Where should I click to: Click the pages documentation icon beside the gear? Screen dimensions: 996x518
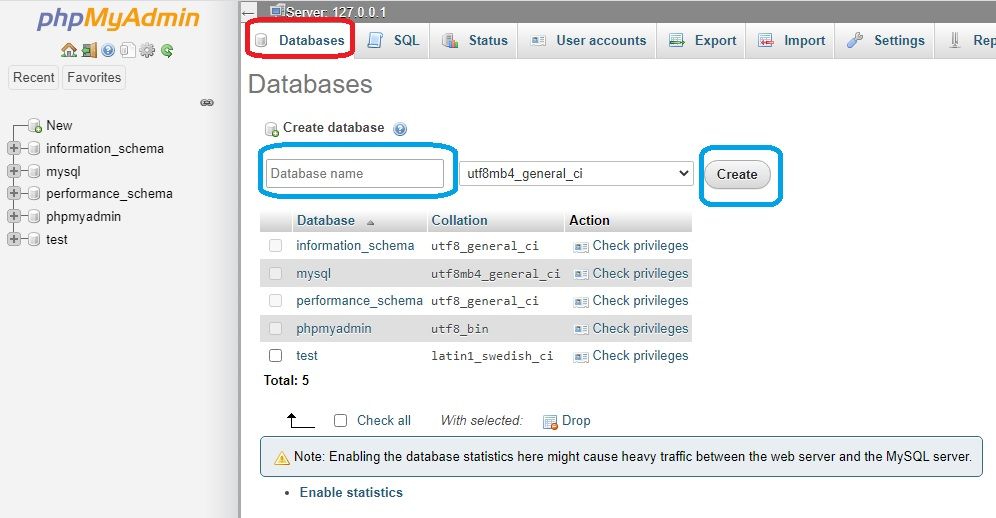pyautogui.click(x=128, y=50)
